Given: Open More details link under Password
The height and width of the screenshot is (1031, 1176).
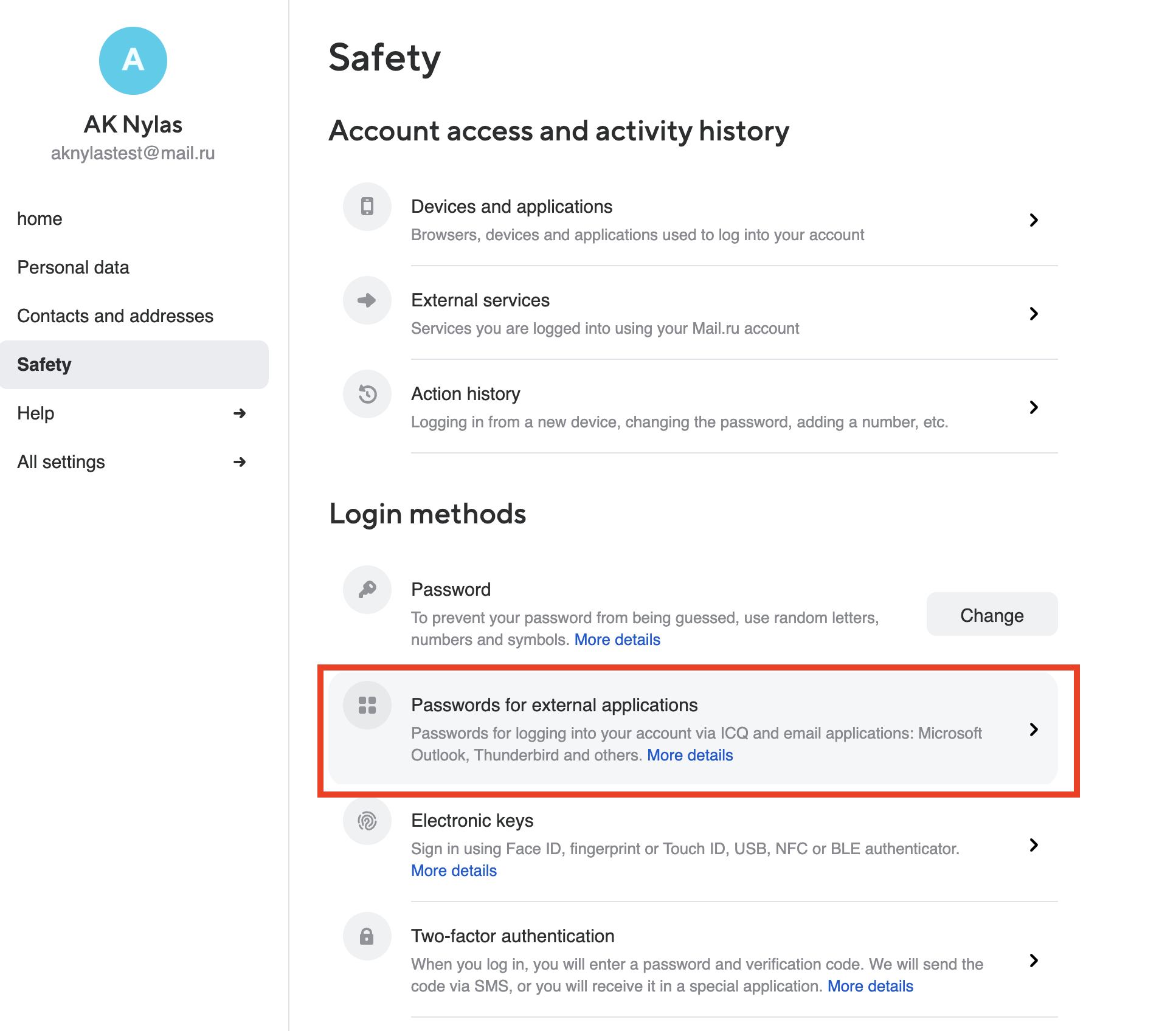Looking at the screenshot, I should (617, 640).
